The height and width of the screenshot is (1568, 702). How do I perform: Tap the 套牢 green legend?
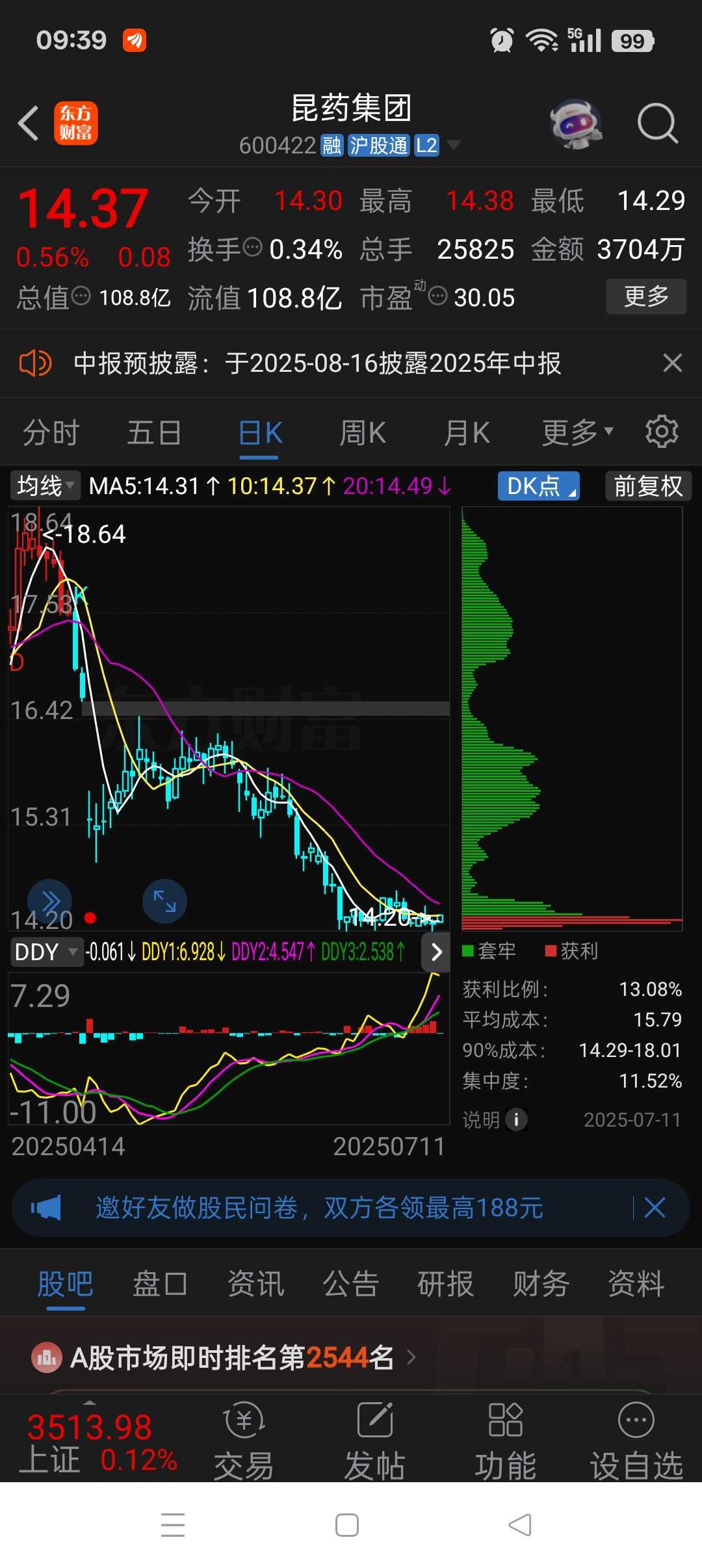[x=489, y=951]
